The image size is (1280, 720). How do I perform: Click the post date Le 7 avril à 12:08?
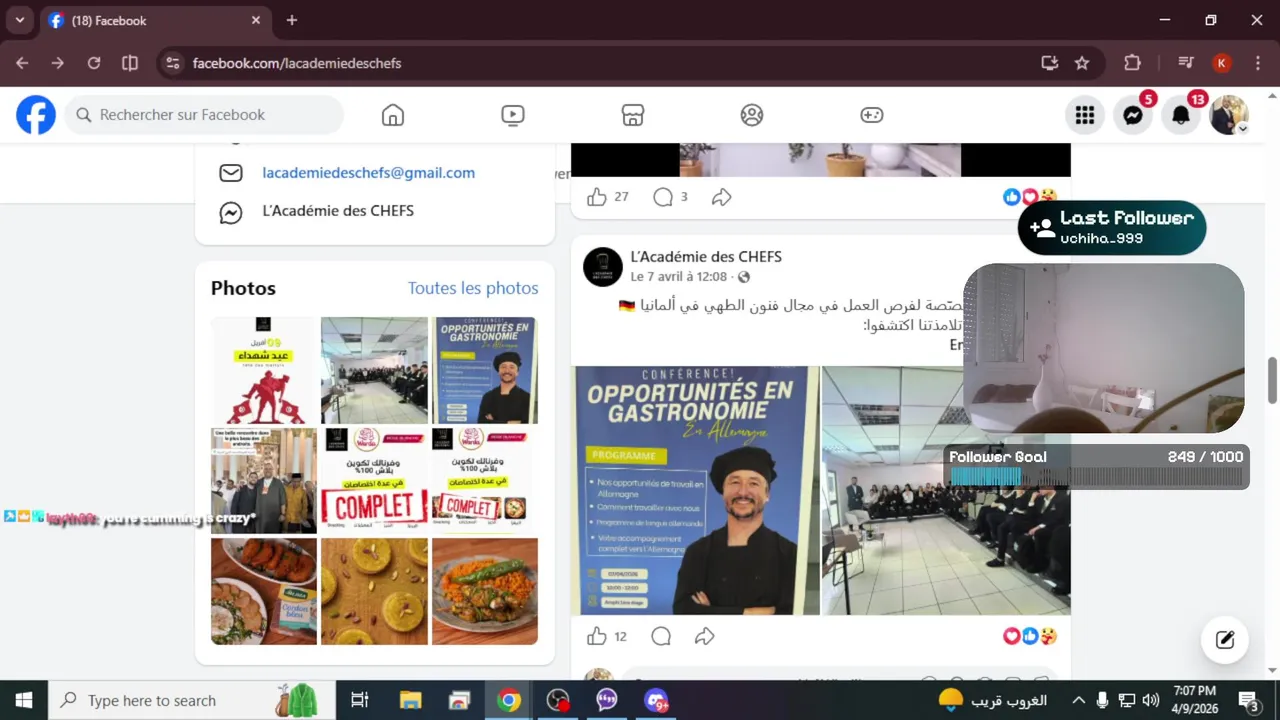[678, 277]
